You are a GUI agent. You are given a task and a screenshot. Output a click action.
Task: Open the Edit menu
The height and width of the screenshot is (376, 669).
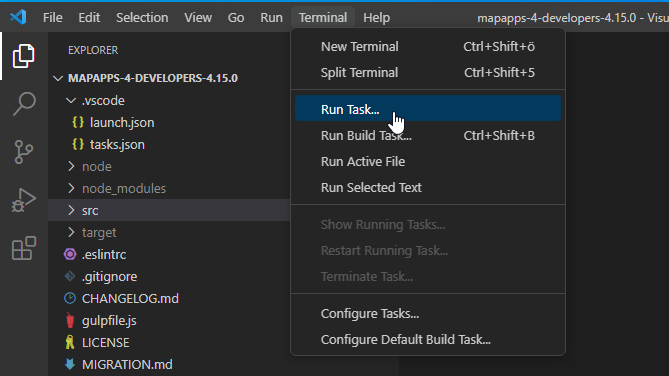point(89,17)
